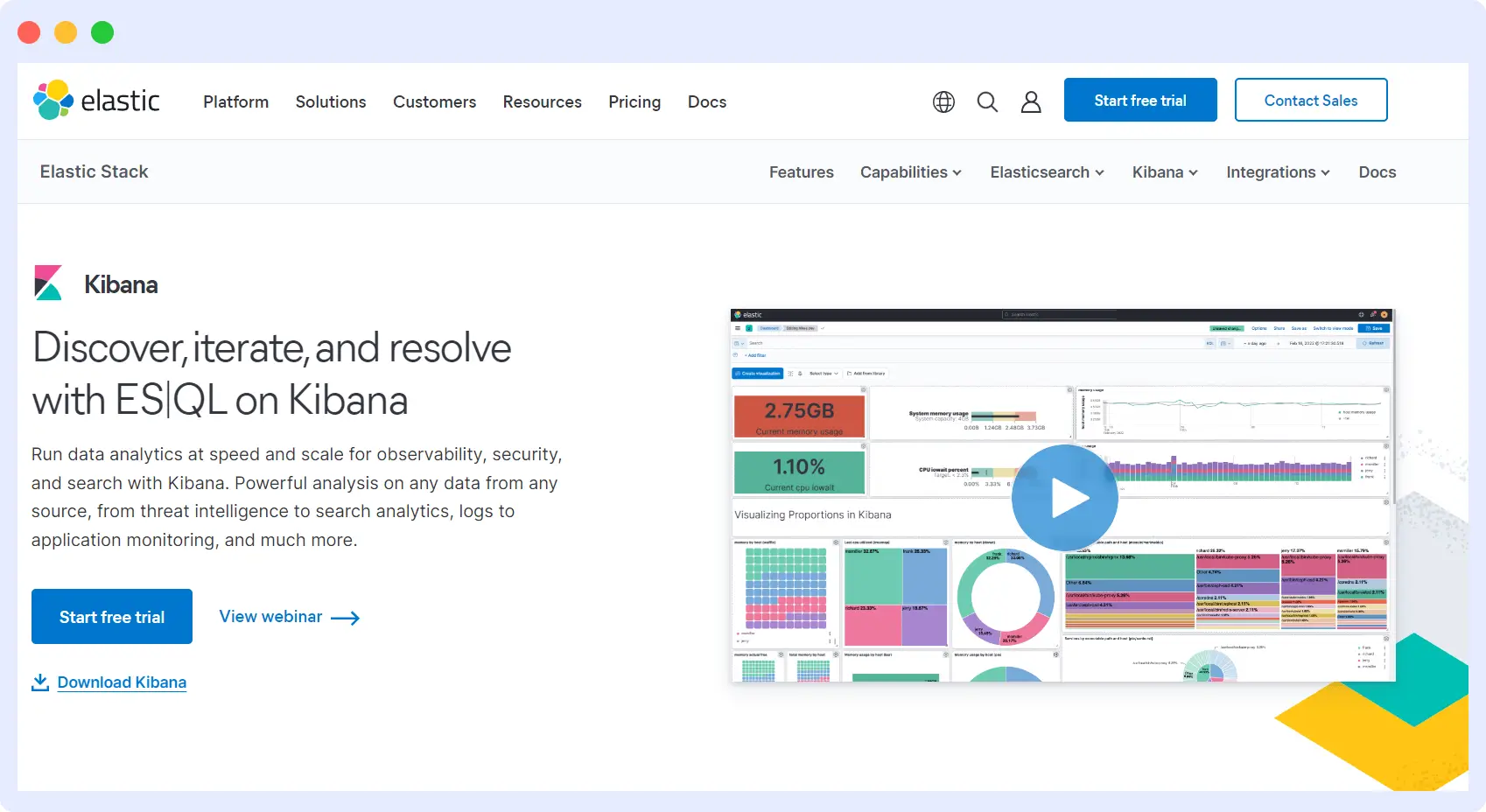Open the site search magnifier

click(x=987, y=102)
